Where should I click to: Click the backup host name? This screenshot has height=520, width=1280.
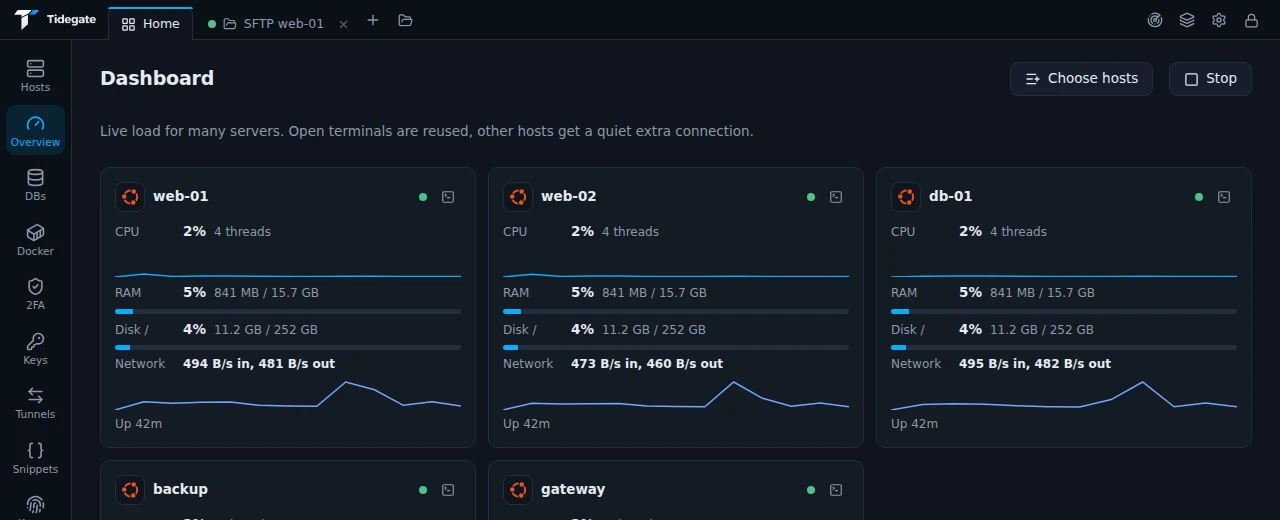coord(180,490)
